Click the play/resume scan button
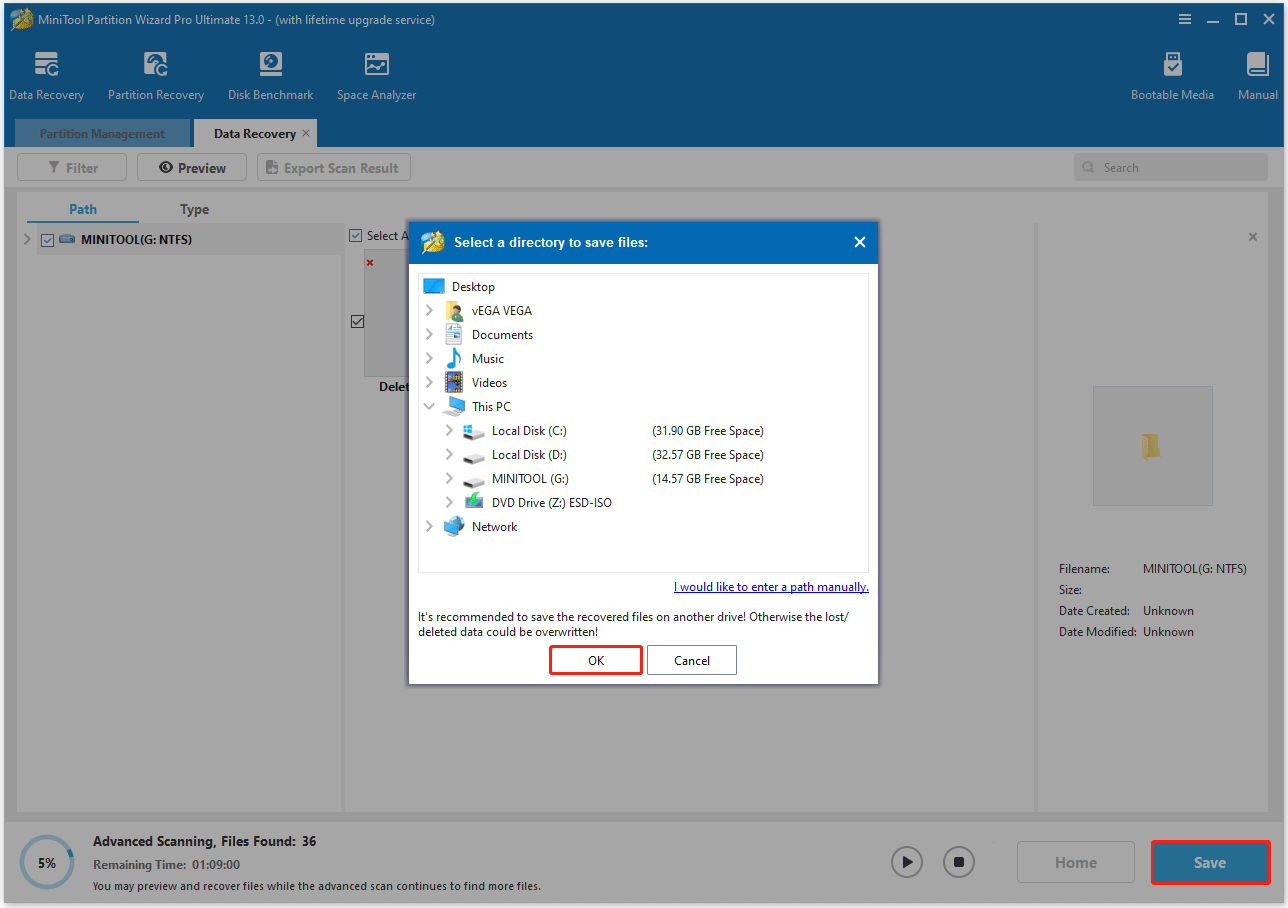Viewport: 1288px width, 908px height. (x=906, y=861)
